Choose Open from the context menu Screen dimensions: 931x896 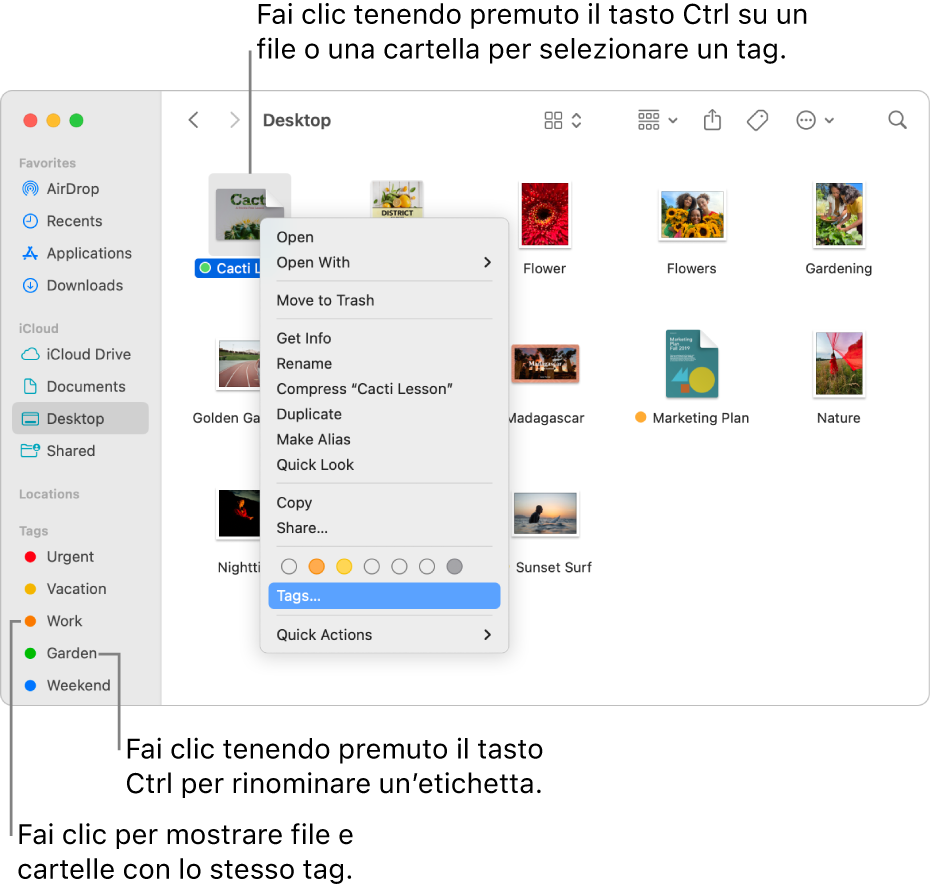(x=384, y=237)
